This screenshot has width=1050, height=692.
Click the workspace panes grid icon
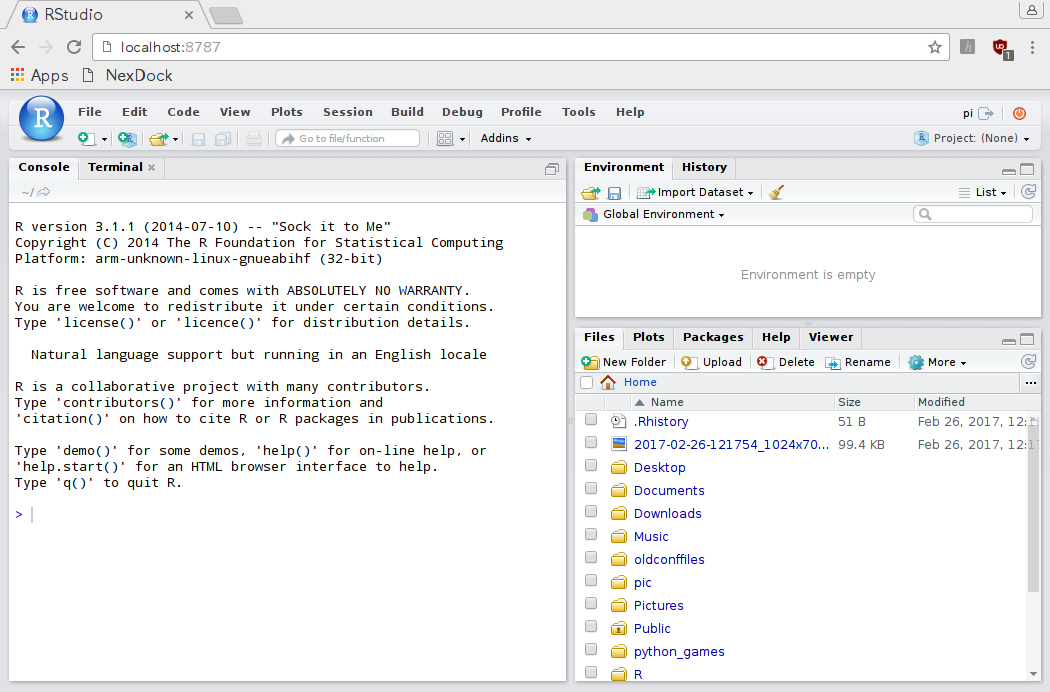(445, 139)
